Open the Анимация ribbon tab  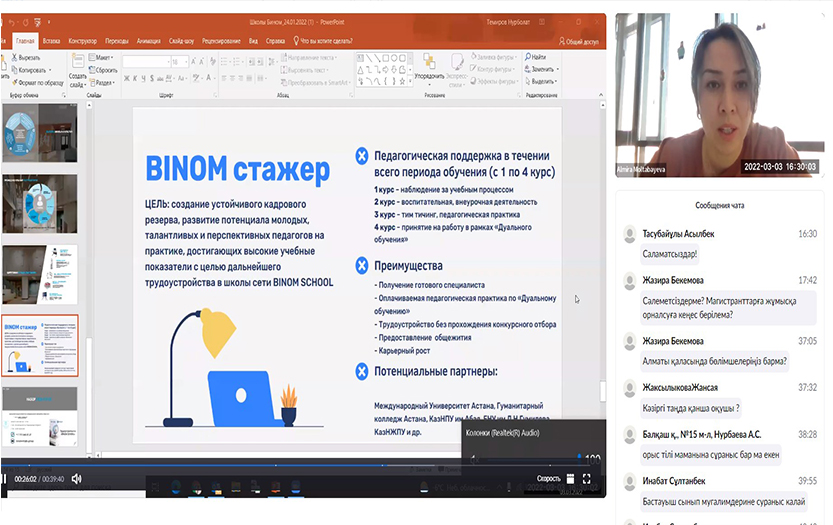point(148,41)
